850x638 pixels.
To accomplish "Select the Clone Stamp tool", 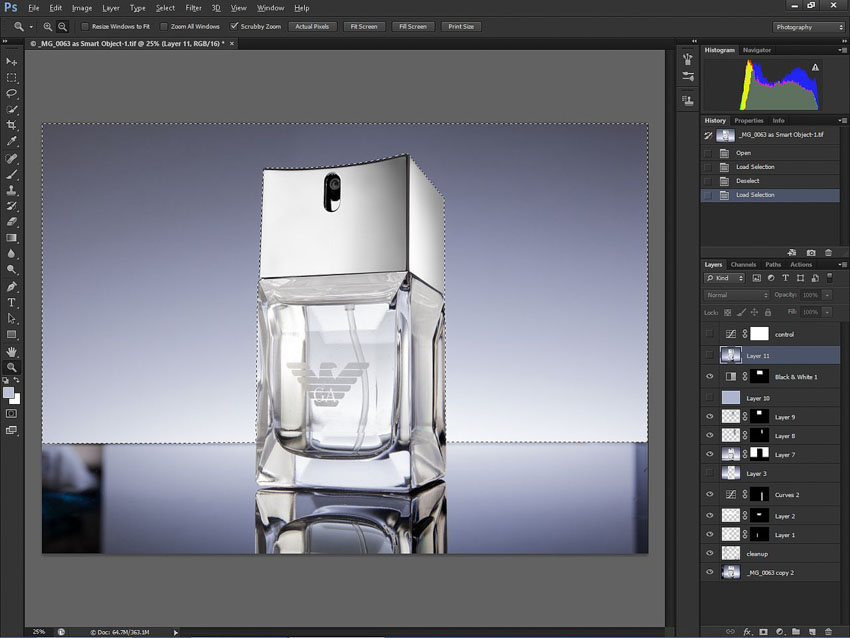I will click(x=11, y=190).
